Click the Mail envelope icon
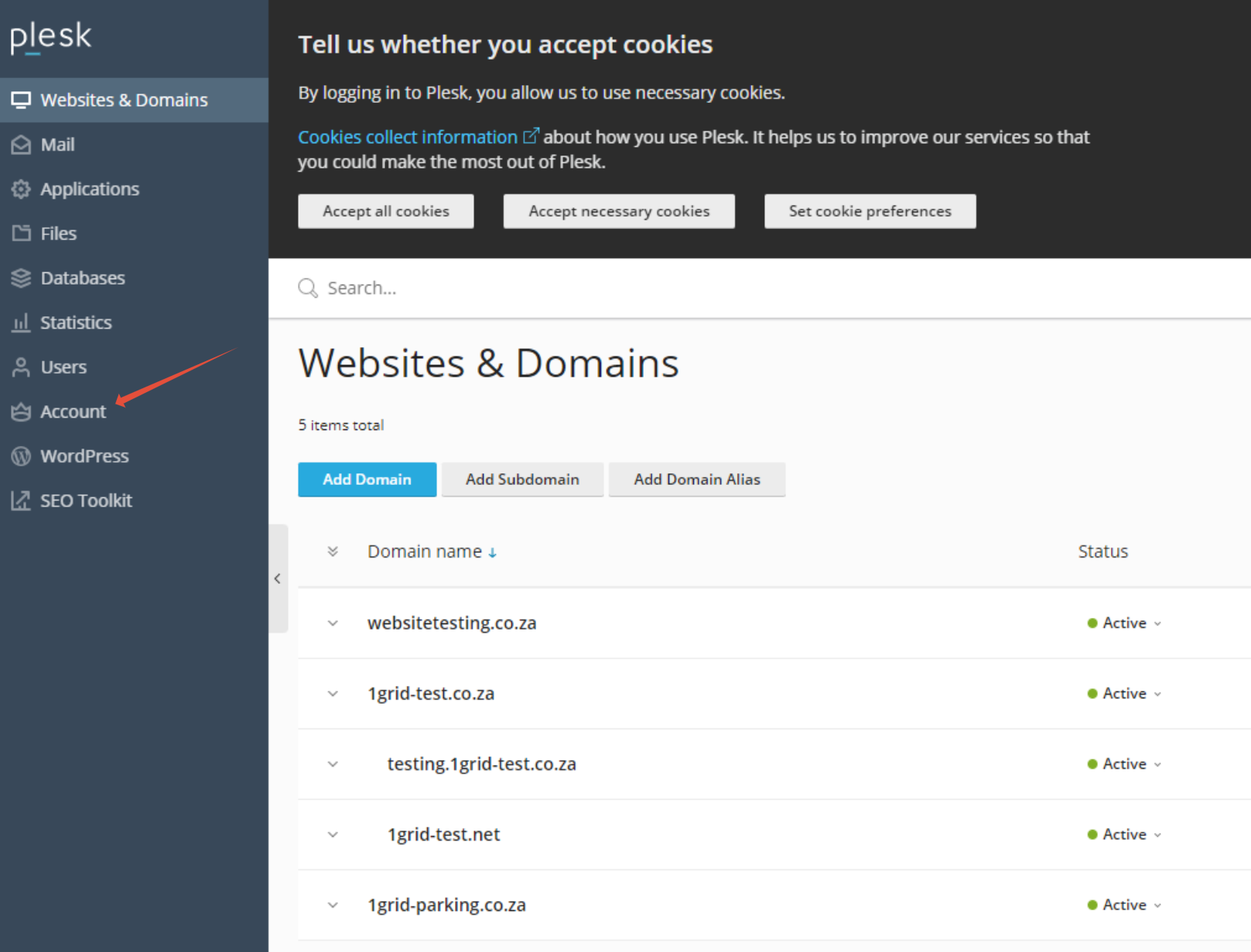The width and height of the screenshot is (1251, 952). (21, 145)
